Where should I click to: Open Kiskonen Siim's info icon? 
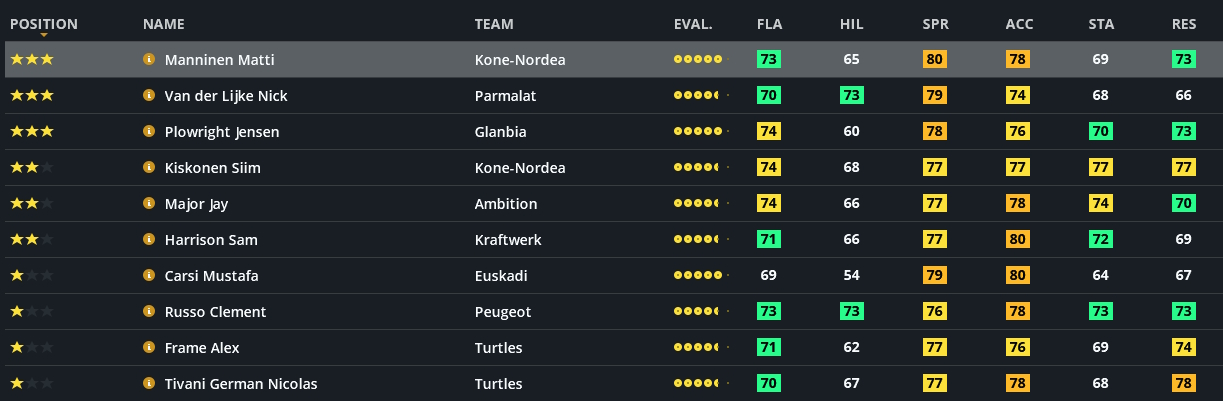[149, 168]
